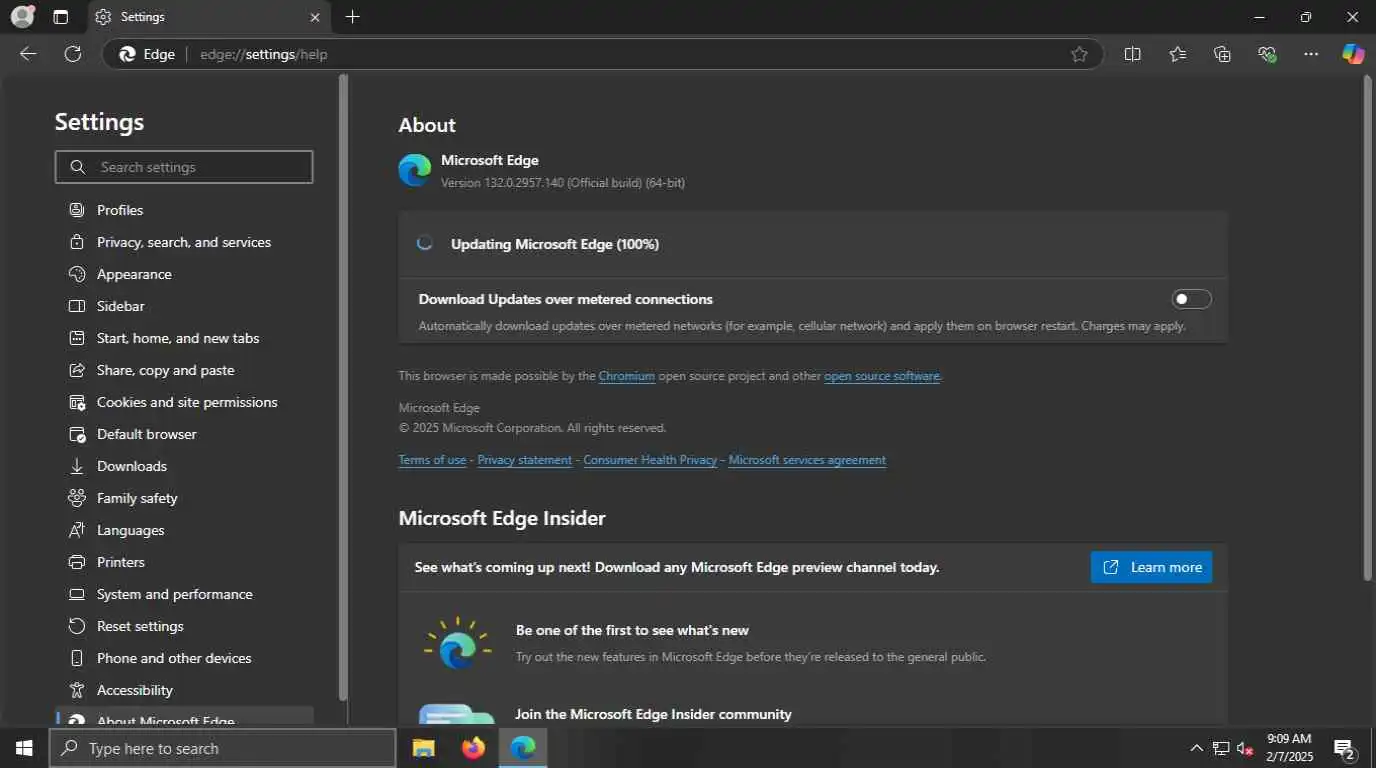Open the Copilot icon
Image resolution: width=1376 pixels, height=768 pixels.
pos(1353,54)
